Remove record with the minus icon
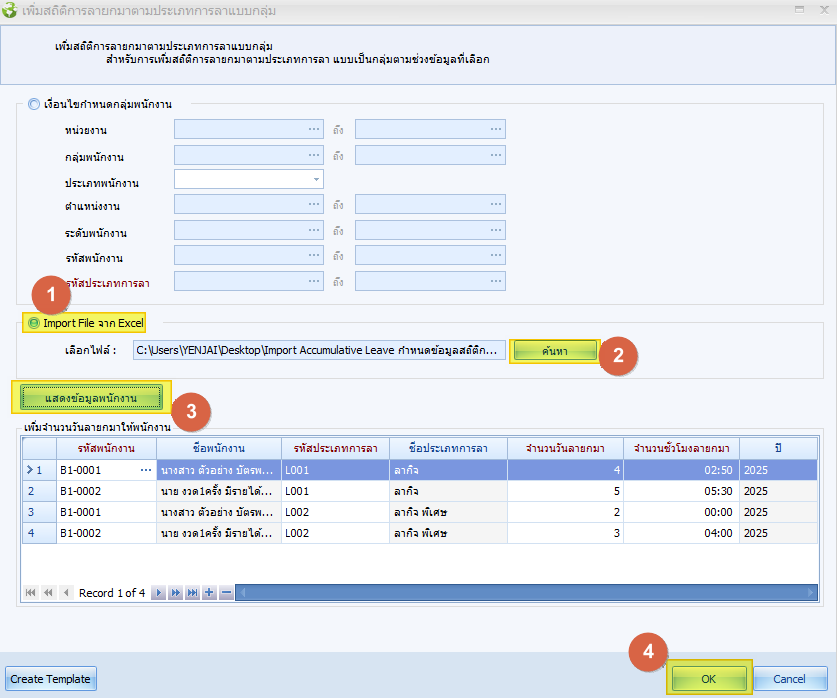The image size is (837, 698). click(x=226, y=593)
